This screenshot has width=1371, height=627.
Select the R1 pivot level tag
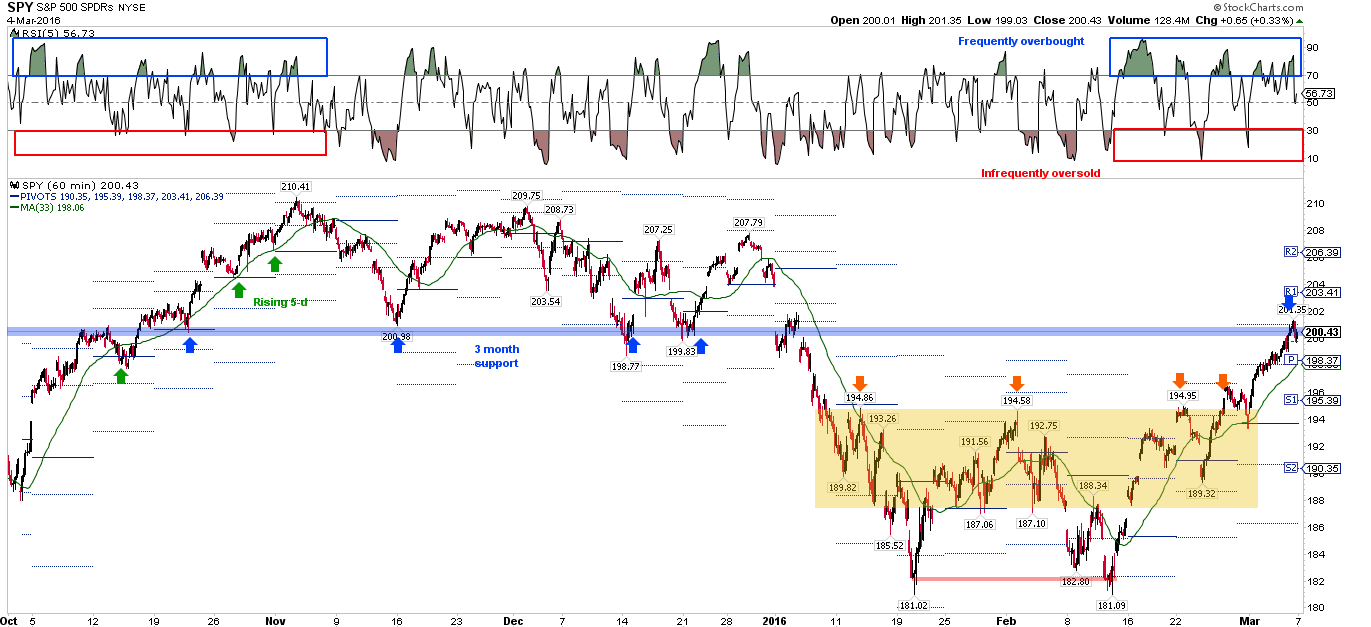click(x=1290, y=292)
